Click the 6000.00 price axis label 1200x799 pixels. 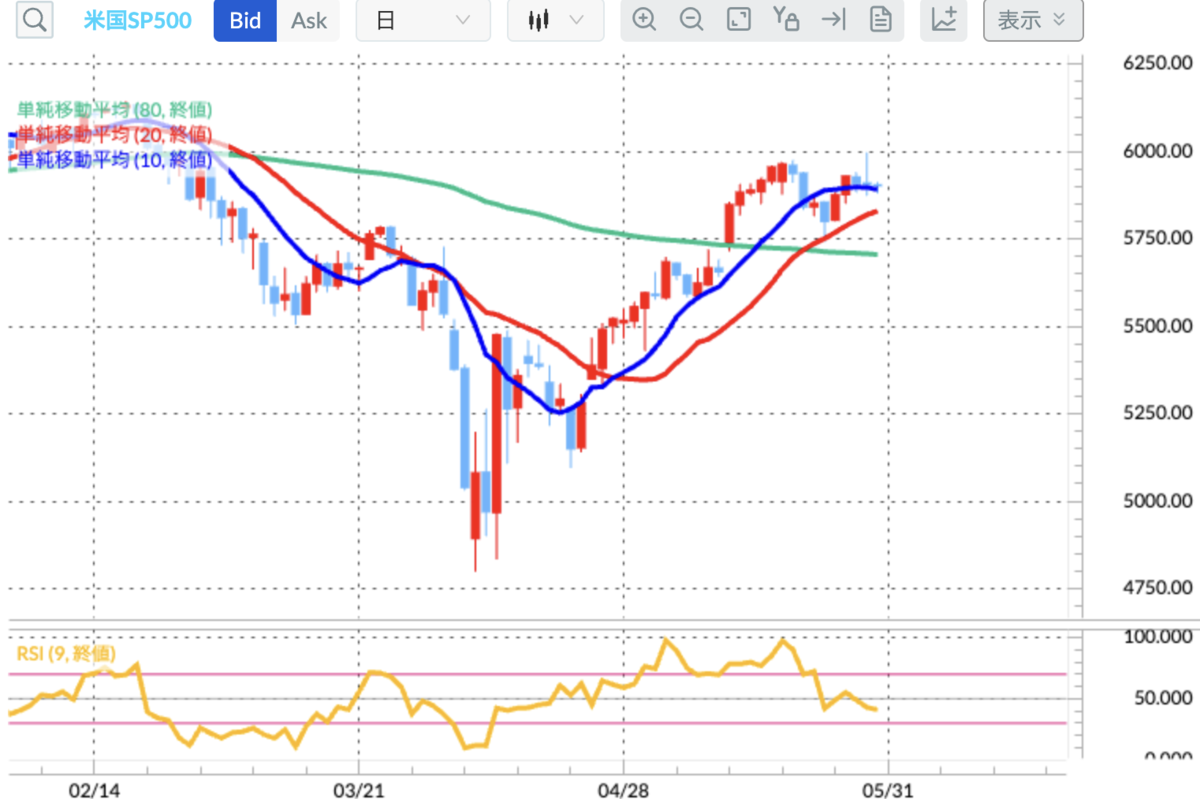coord(1157,152)
